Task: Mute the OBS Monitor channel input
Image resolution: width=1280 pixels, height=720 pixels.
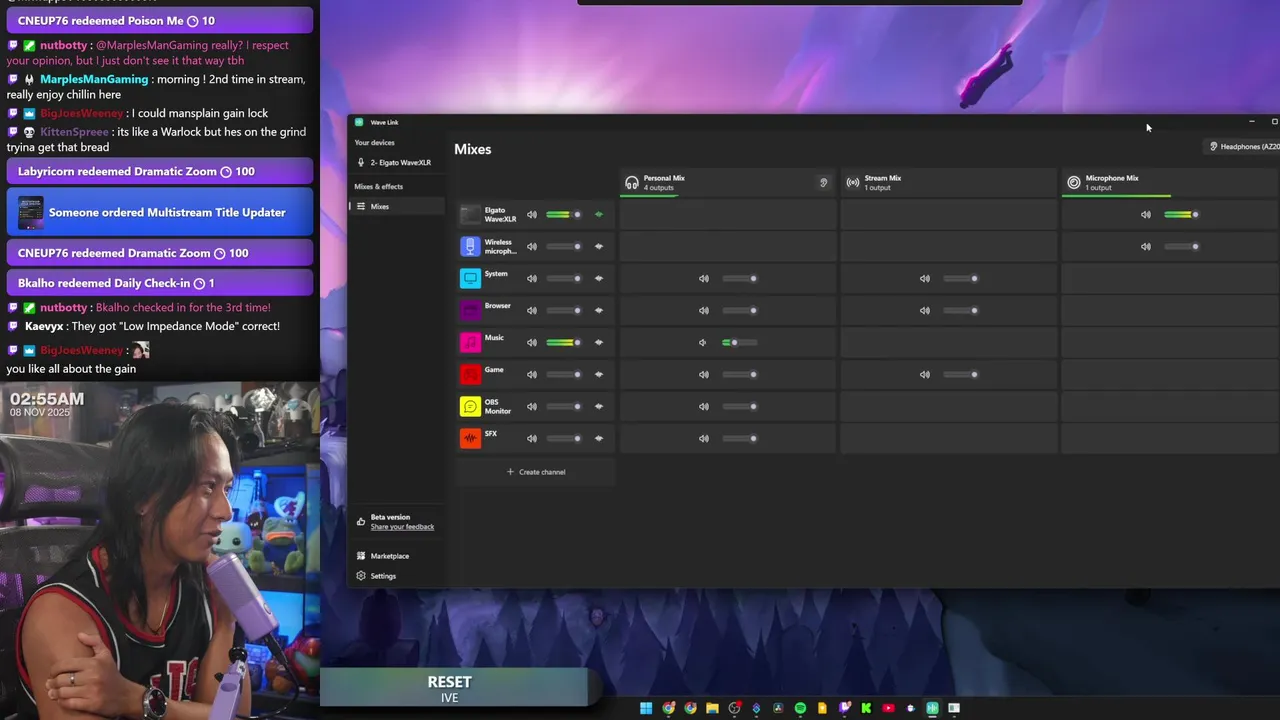Action: 532,406
